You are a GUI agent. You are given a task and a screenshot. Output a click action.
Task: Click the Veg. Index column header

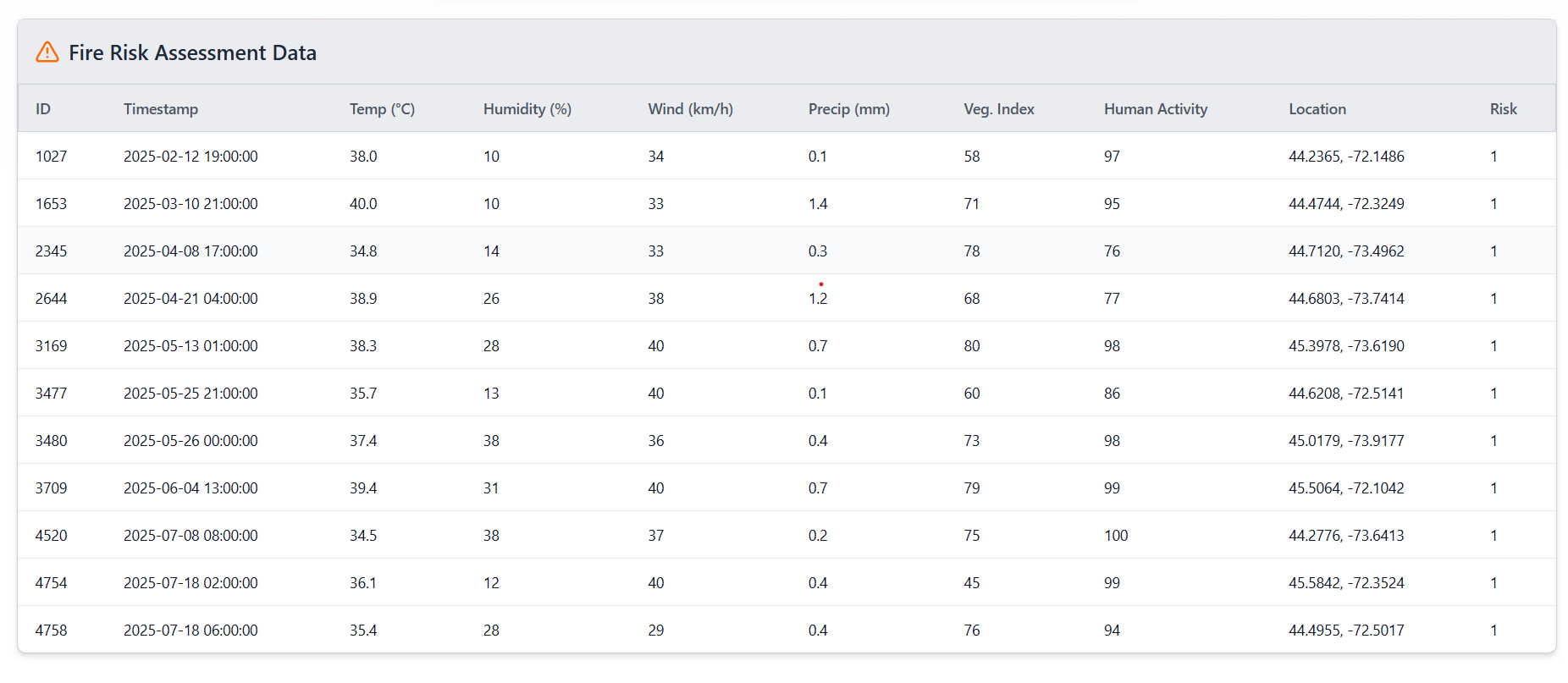[998, 109]
